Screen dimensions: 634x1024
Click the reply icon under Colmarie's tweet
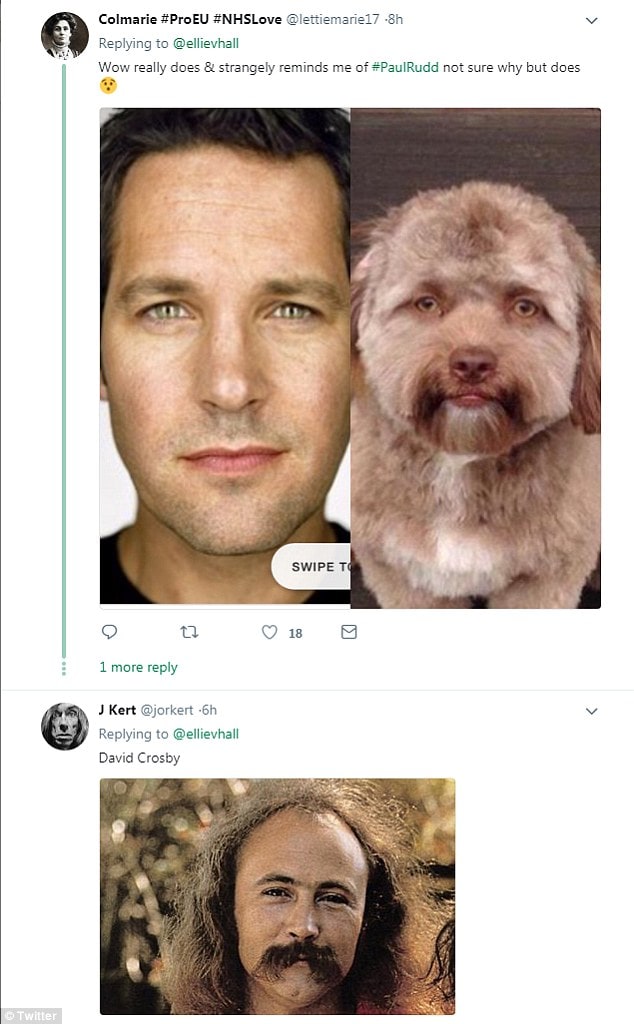click(x=110, y=632)
